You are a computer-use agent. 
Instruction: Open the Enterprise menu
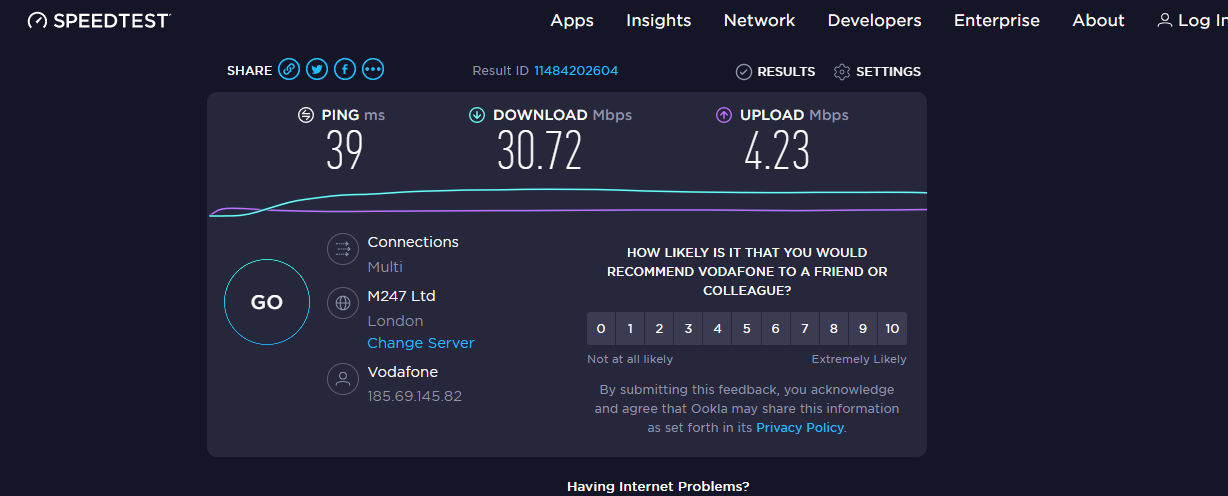(997, 20)
